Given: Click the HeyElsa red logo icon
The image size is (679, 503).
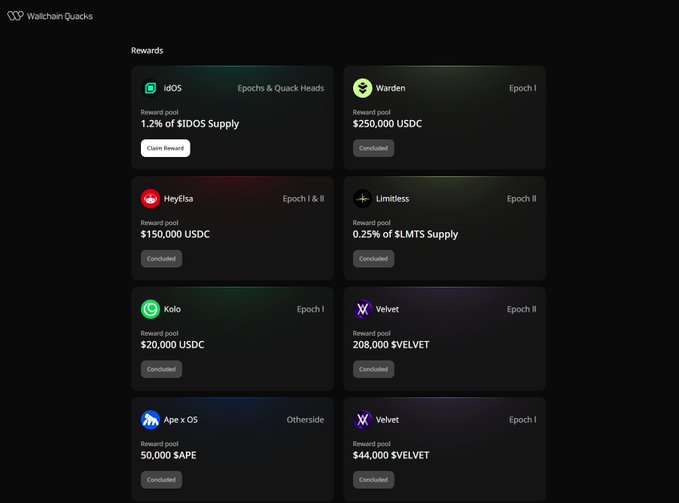Looking at the screenshot, I should point(150,199).
